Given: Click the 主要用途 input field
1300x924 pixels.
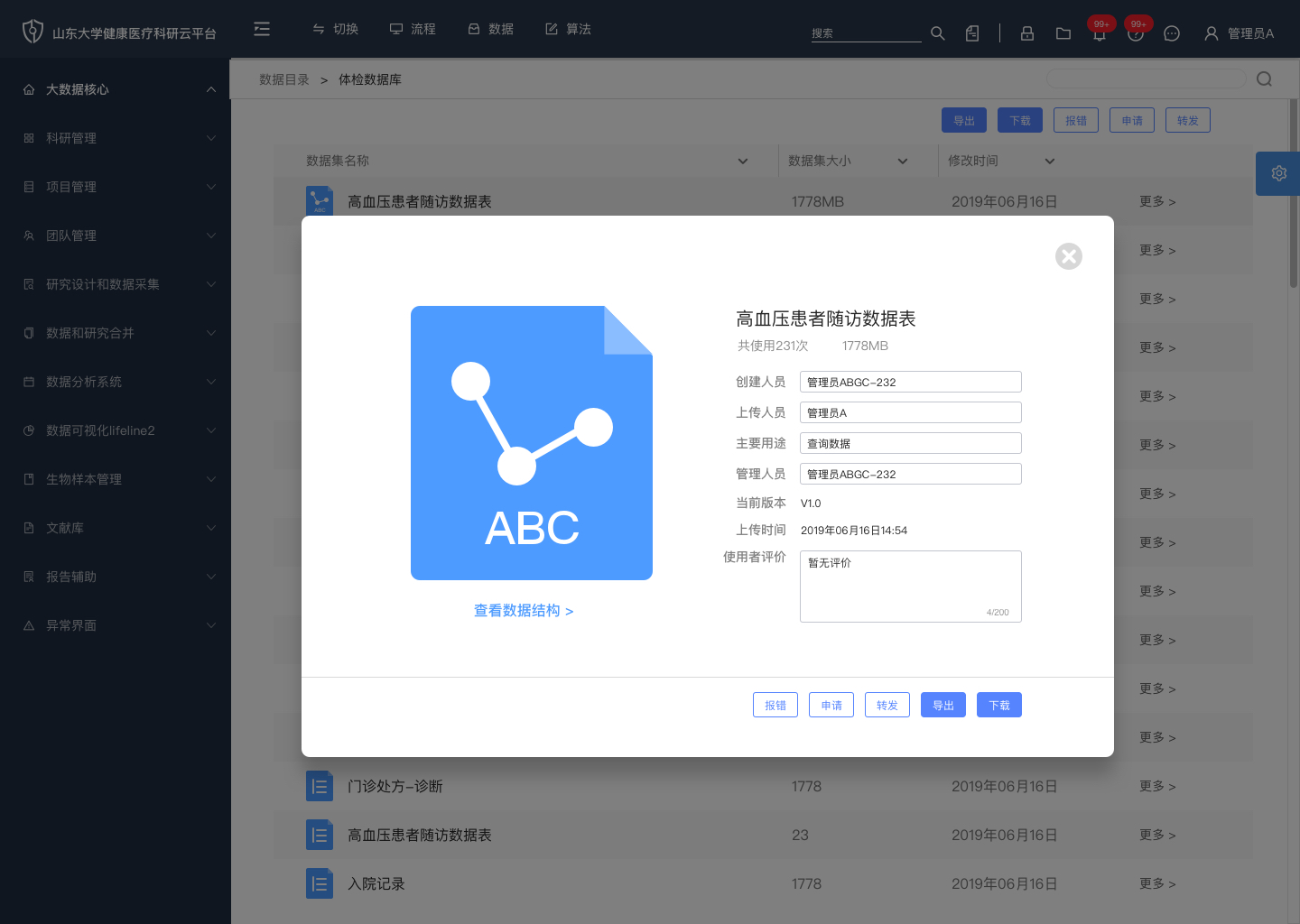Looking at the screenshot, I should point(911,443).
